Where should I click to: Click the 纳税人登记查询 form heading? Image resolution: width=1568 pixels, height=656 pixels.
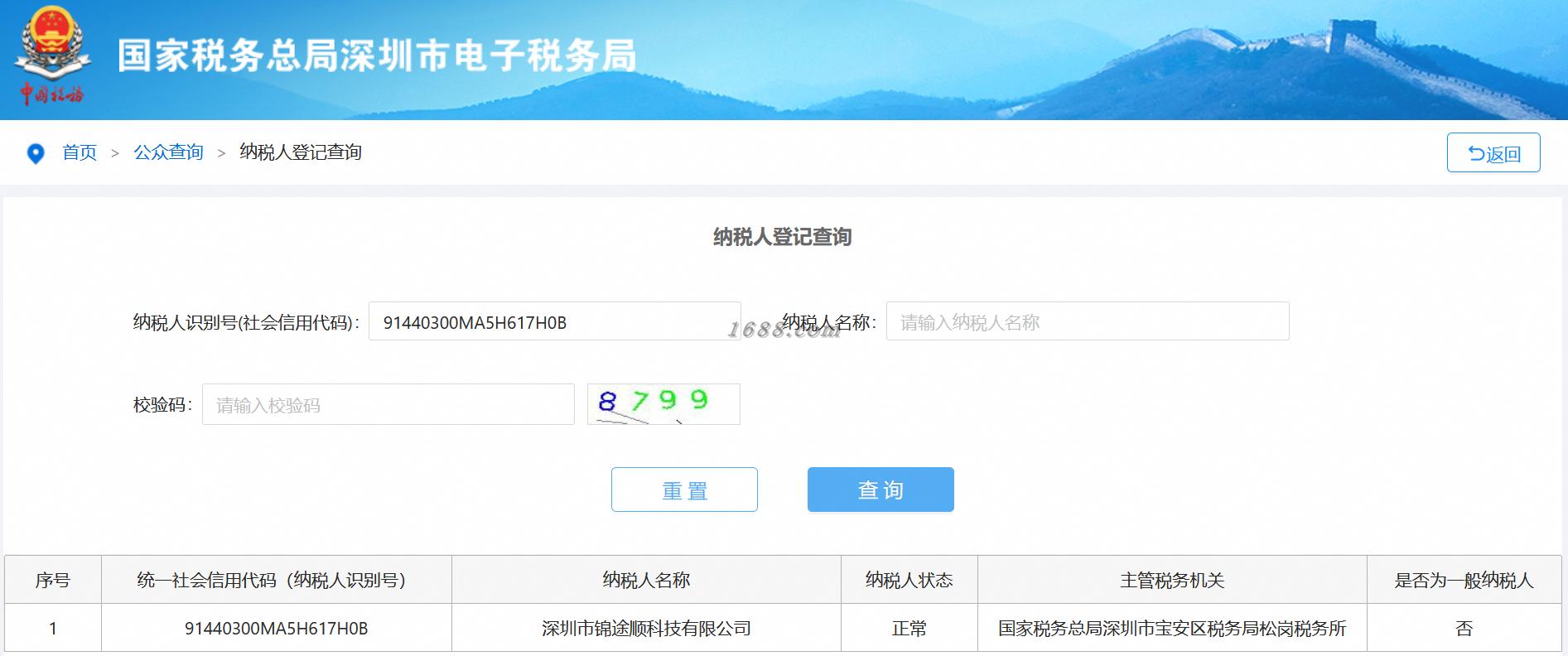click(783, 237)
